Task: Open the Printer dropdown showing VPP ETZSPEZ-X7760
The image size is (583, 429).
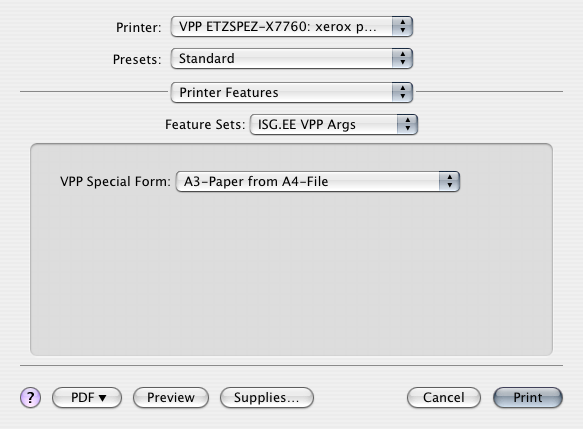Action: (292, 26)
